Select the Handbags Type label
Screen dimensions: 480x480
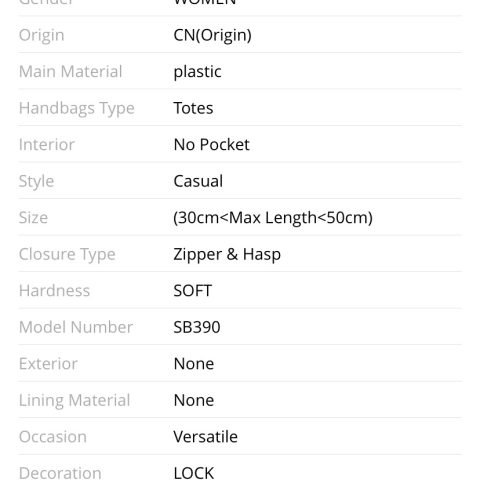point(77,108)
